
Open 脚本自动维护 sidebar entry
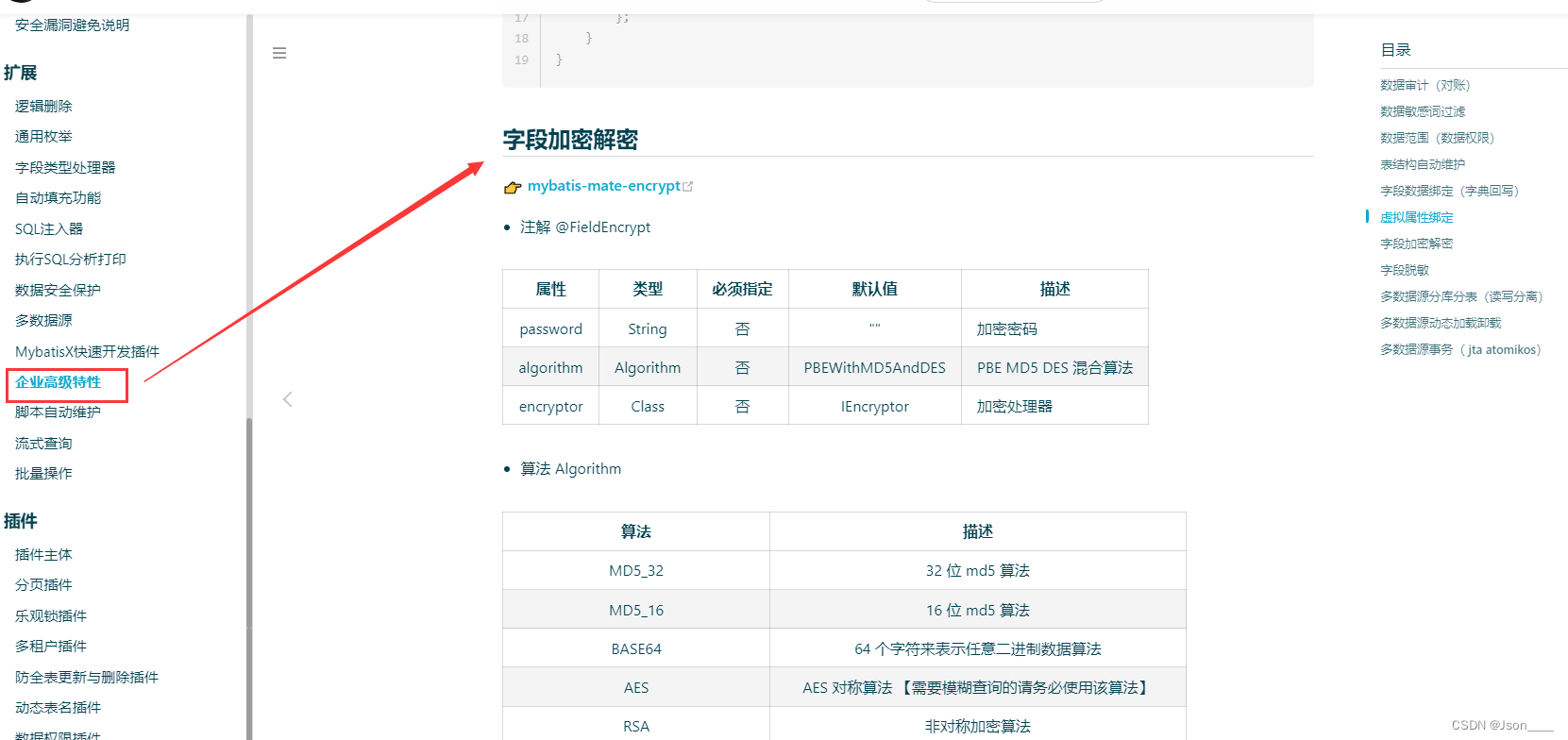point(58,412)
